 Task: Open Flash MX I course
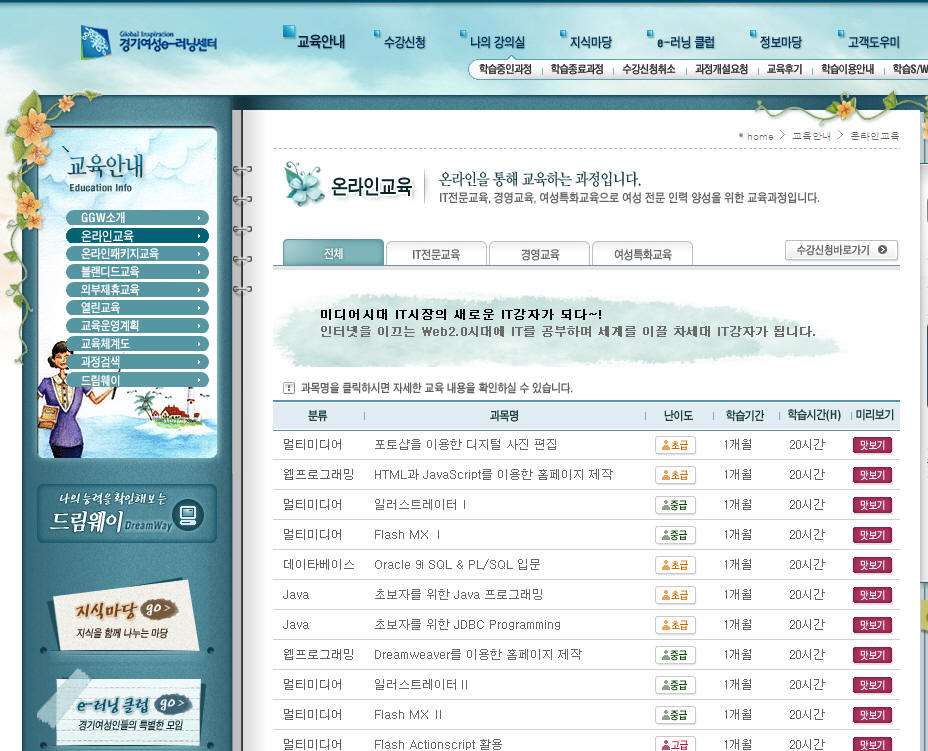(407, 535)
